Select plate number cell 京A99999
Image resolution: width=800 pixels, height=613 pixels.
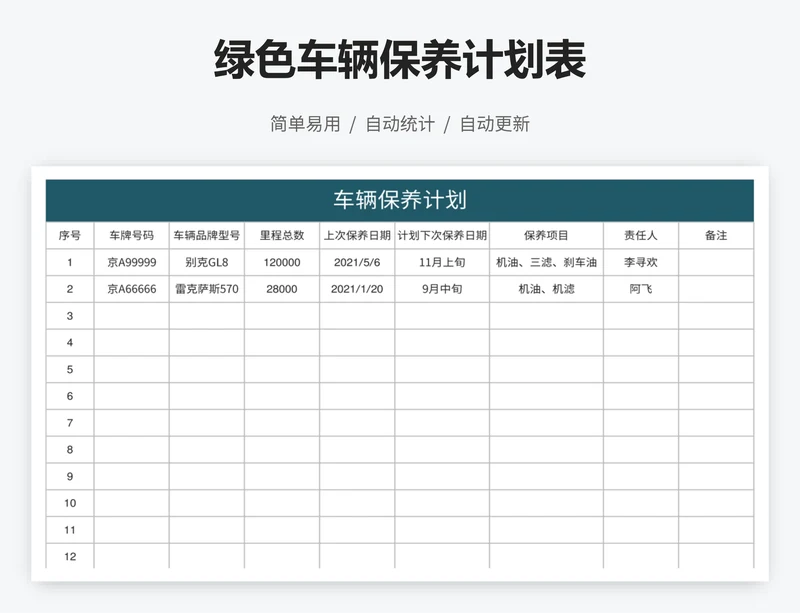pos(132,262)
